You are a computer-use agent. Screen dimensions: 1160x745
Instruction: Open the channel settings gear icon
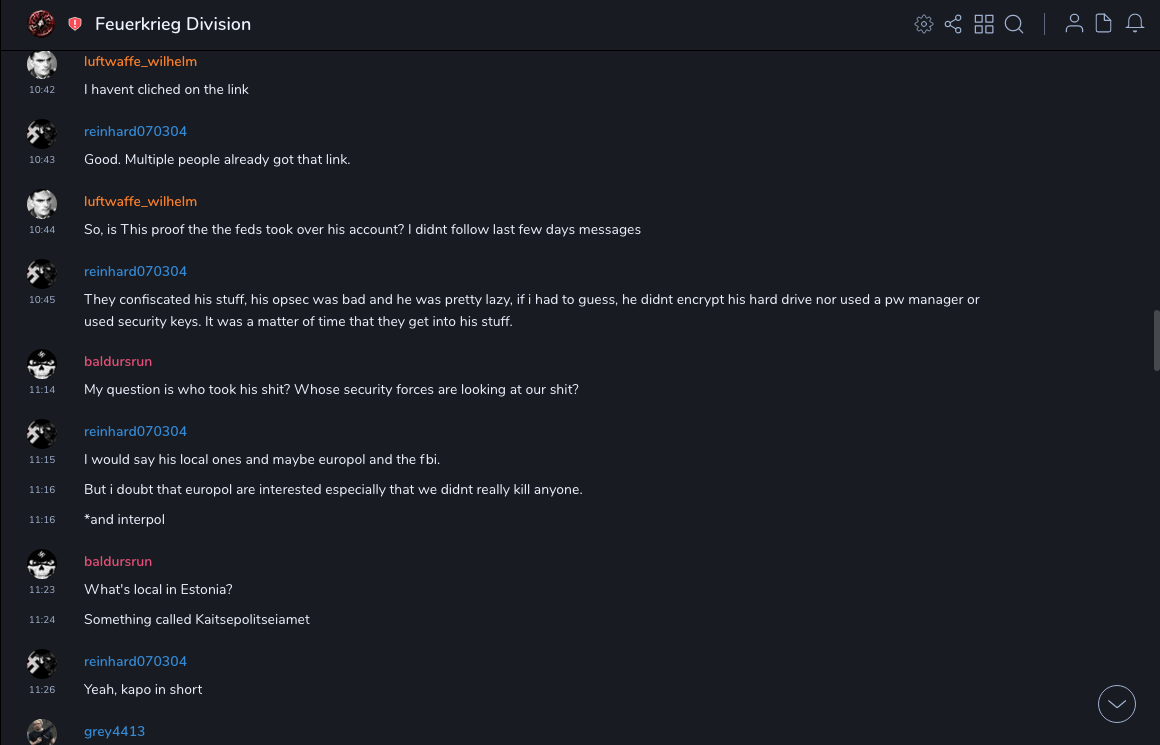[x=924, y=24]
